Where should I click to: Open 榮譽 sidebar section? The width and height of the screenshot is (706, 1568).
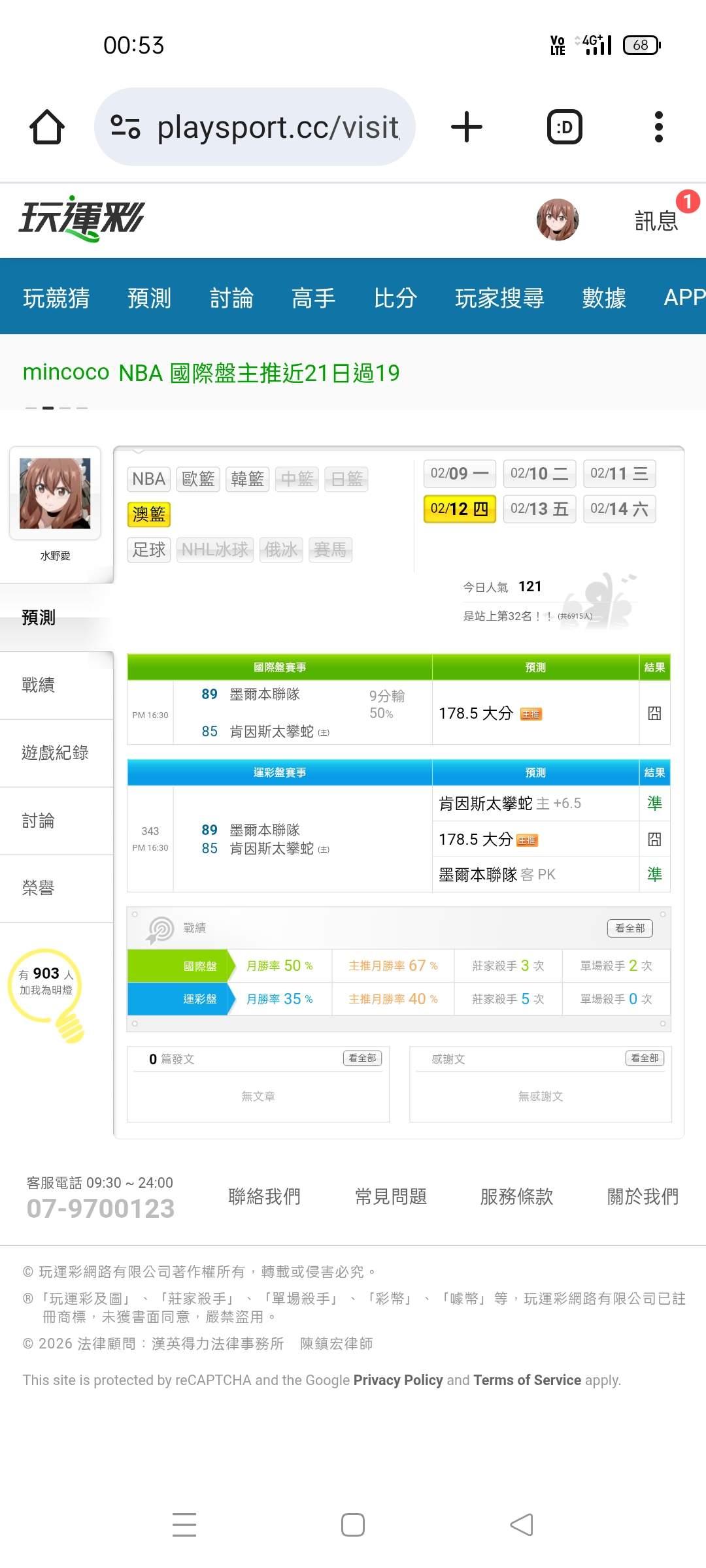pyautogui.click(x=56, y=888)
